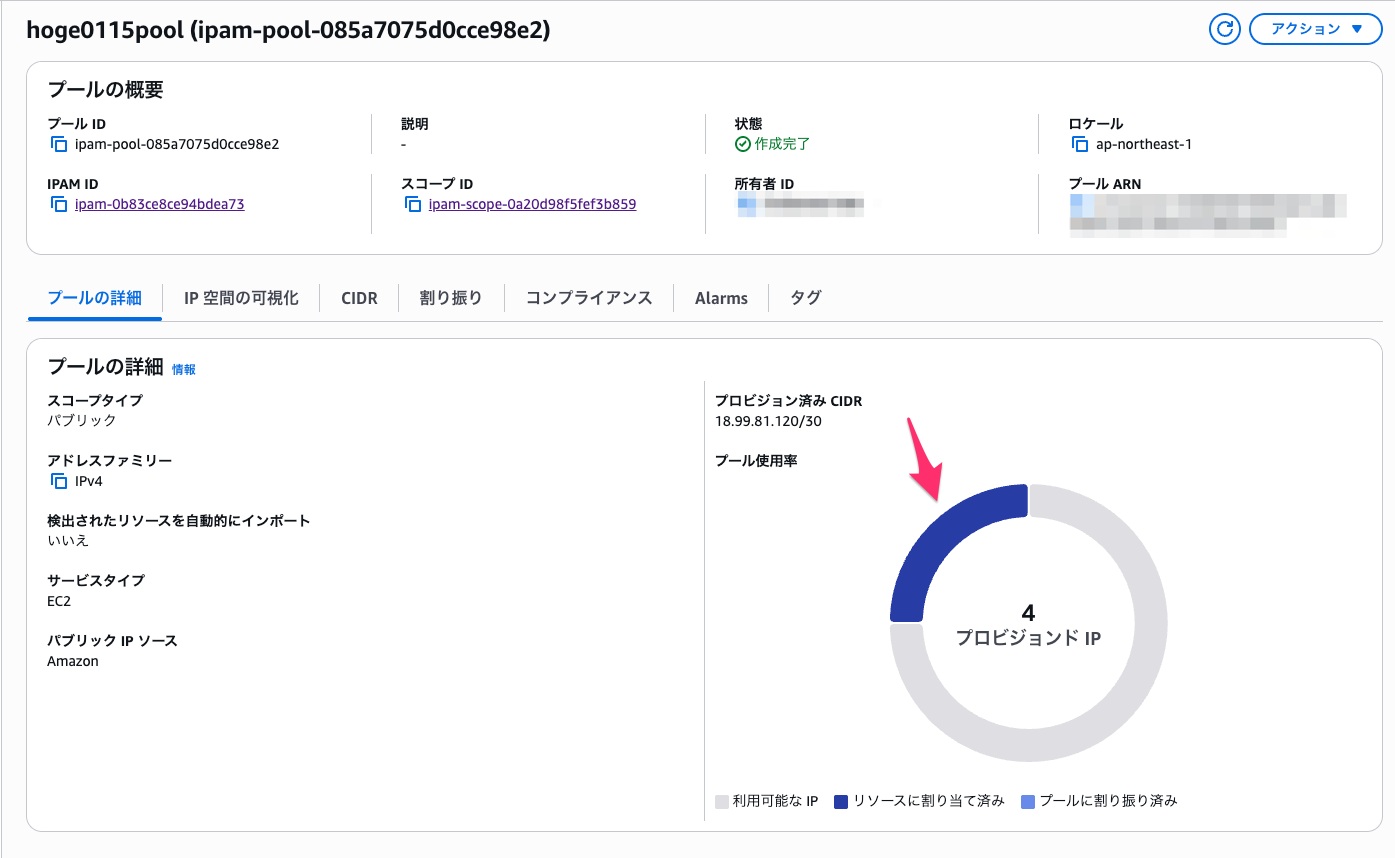Go to the Alarms tab
This screenshot has width=1395, height=858.
tap(721, 298)
